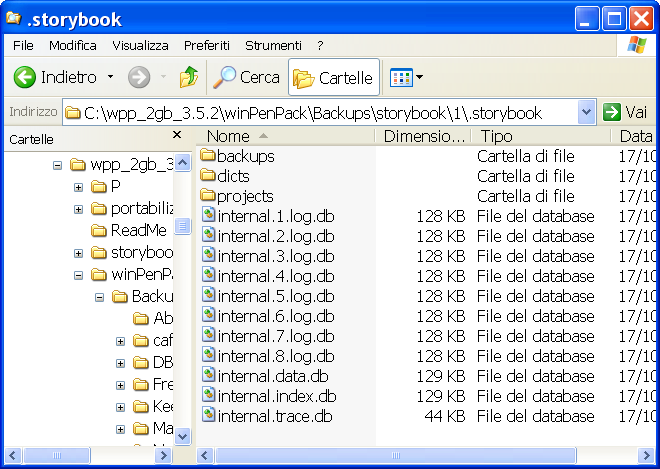The height and width of the screenshot is (469, 660).
Task: Open the Preferiti menu
Action: (207, 45)
